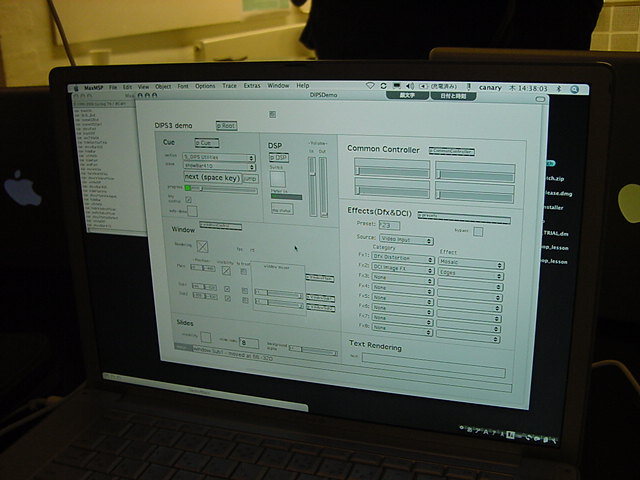Click the canary user name in menu bar
Image resolution: width=640 pixels, height=480 pixels.
pos(490,88)
